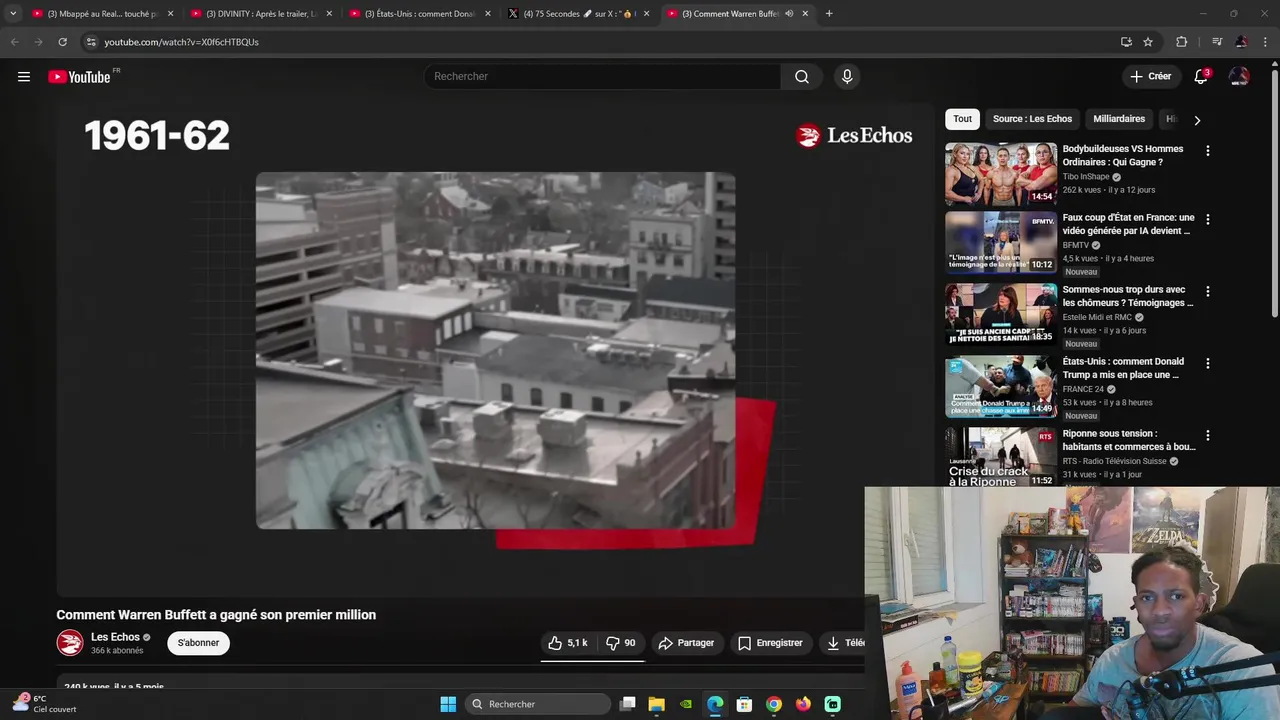The height and width of the screenshot is (720, 1280).
Task: Share the video via Partager
Action: [686, 643]
